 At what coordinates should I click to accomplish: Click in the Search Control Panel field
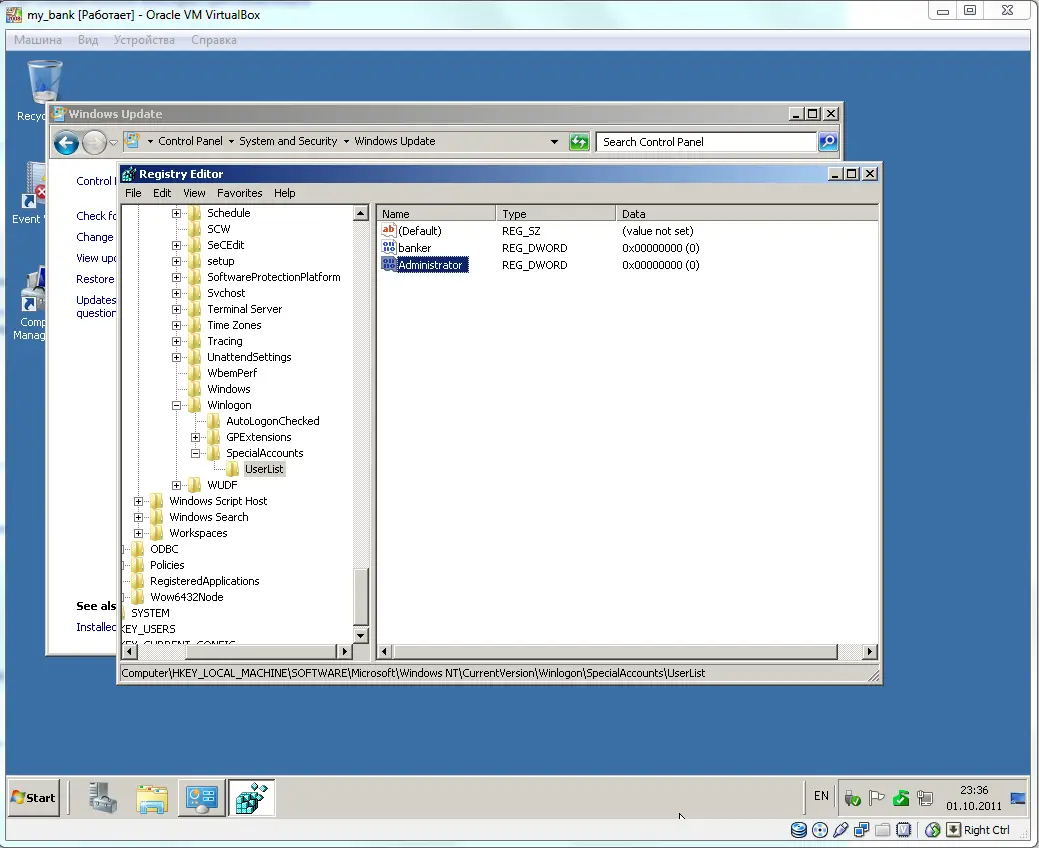[706, 142]
